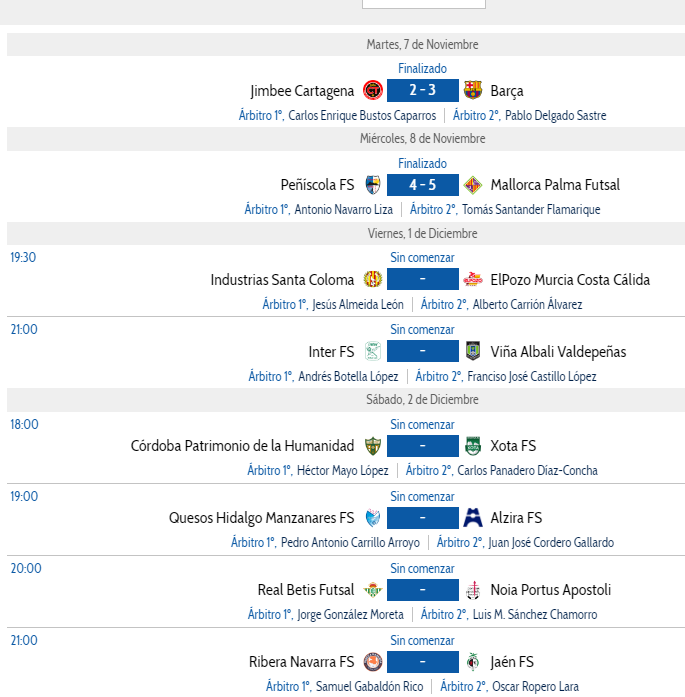Select the Real Betis Futsal crest
Image resolution: width=685 pixels, height=697 pixels.
[373, 589]
